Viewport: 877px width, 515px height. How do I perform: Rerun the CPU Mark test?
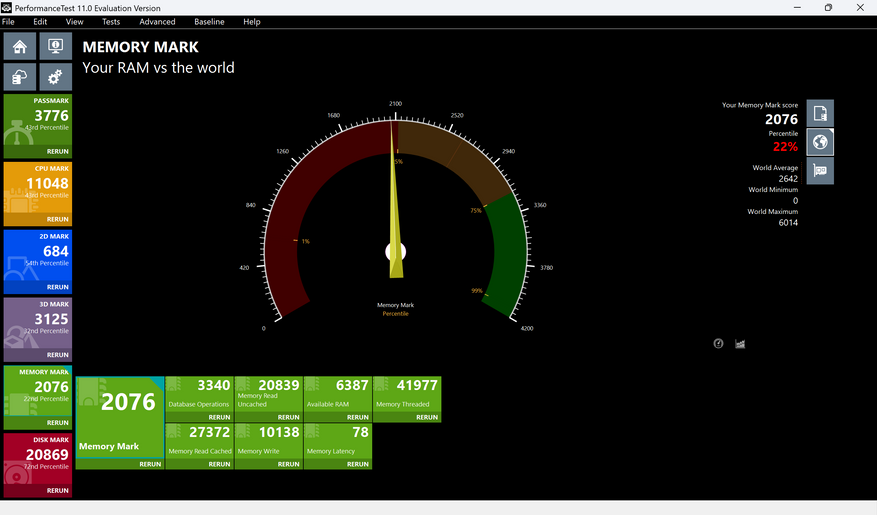[x=58, y=219]
